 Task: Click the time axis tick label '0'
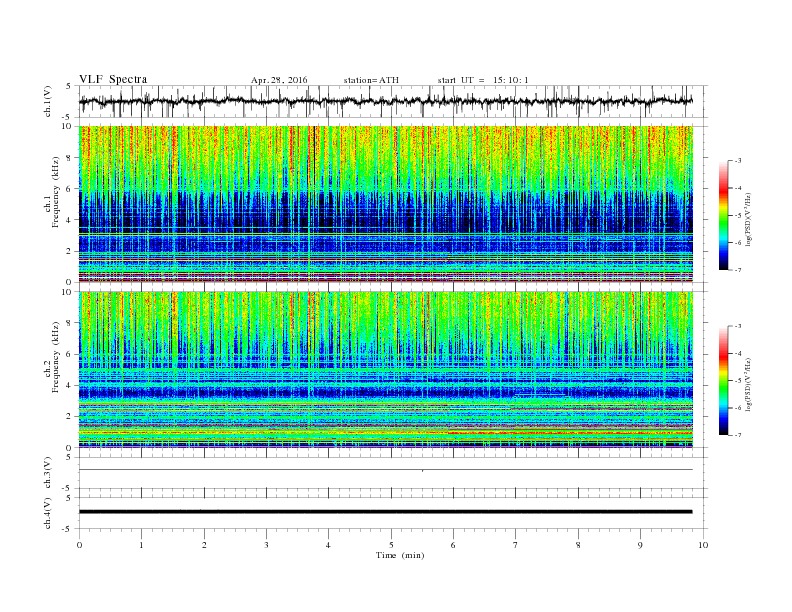click(79, 545)
